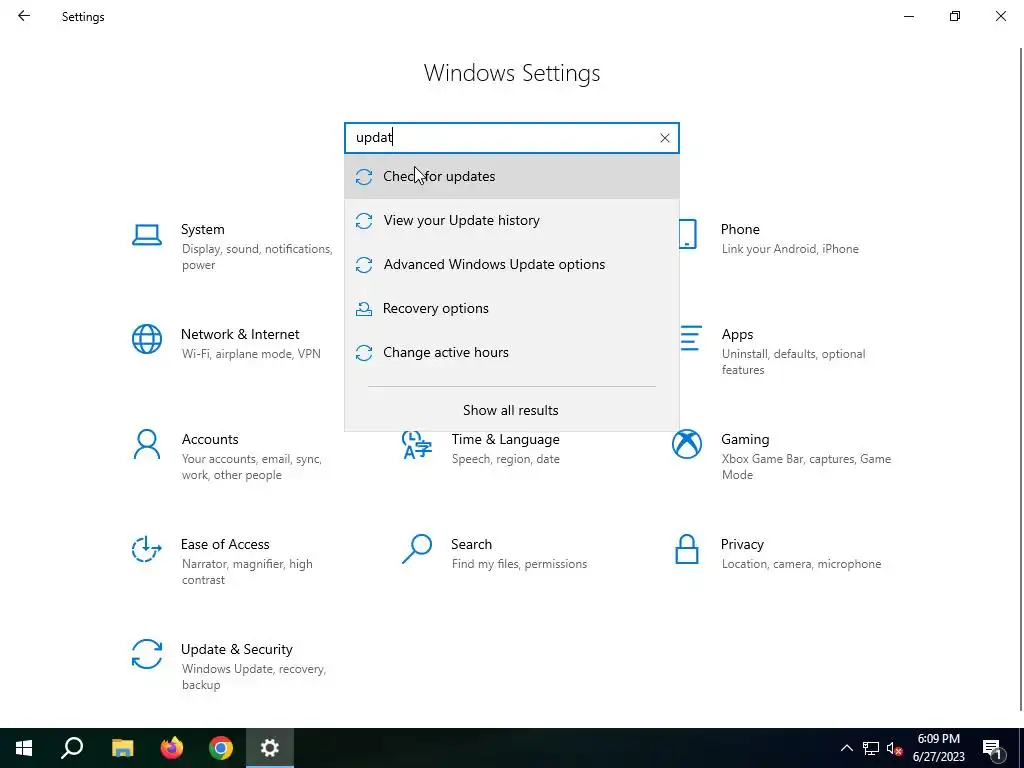
Task: Click Show all results
Action: click(511, 410)
